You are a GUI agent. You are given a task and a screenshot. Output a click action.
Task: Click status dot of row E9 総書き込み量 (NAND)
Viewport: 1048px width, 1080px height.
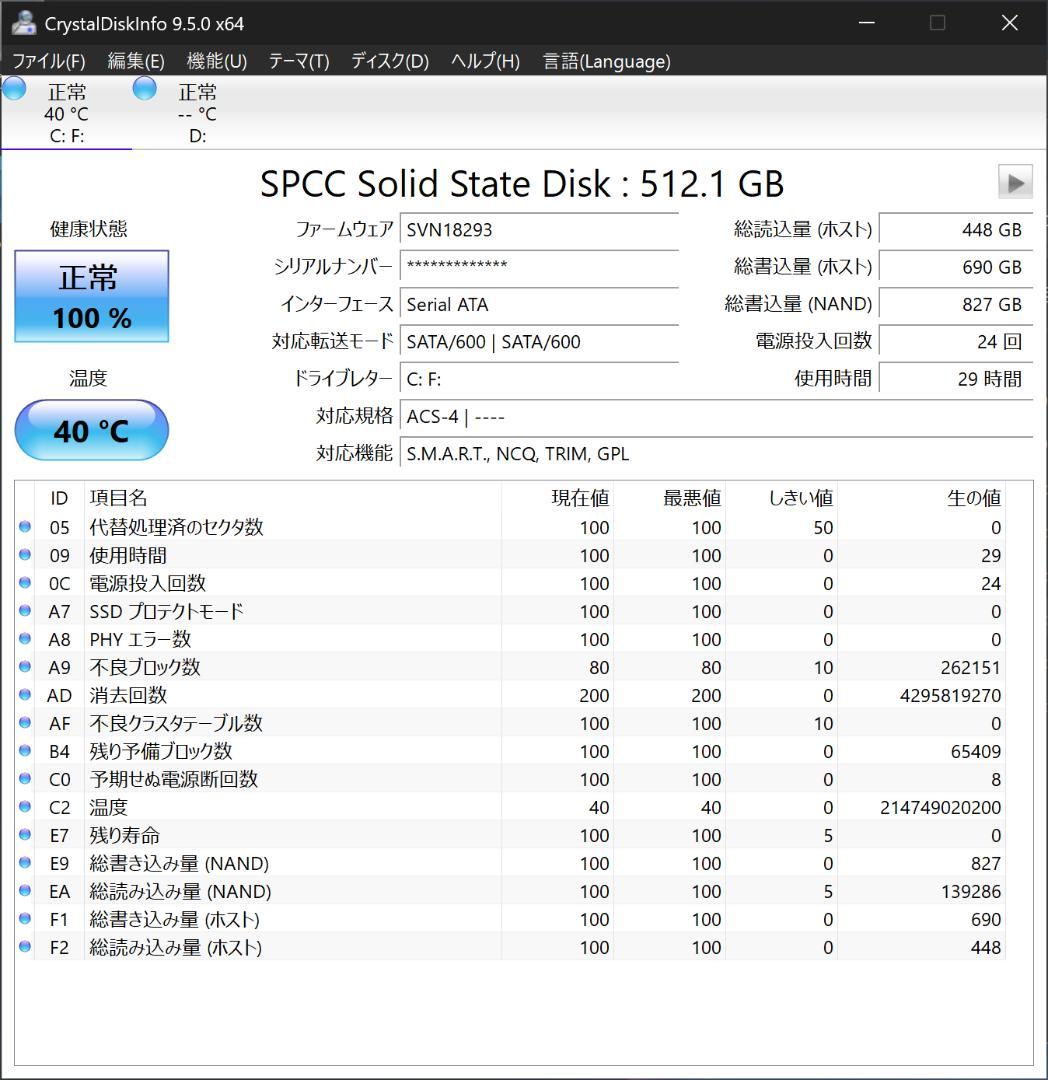pos(25,862)
